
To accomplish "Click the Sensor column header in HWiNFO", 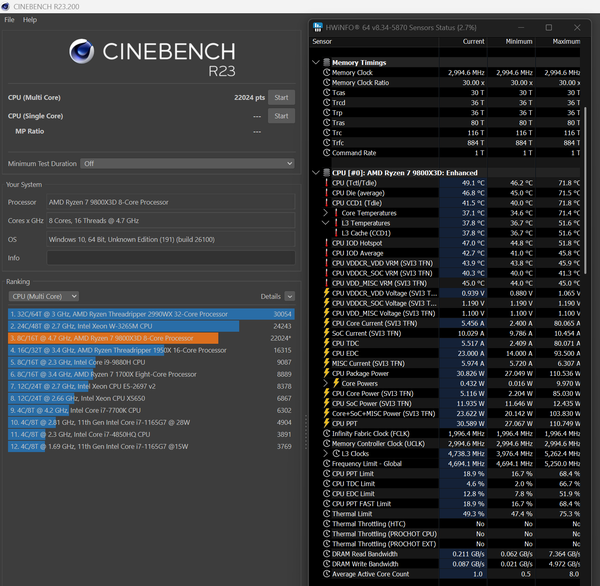I will (322, 41).
